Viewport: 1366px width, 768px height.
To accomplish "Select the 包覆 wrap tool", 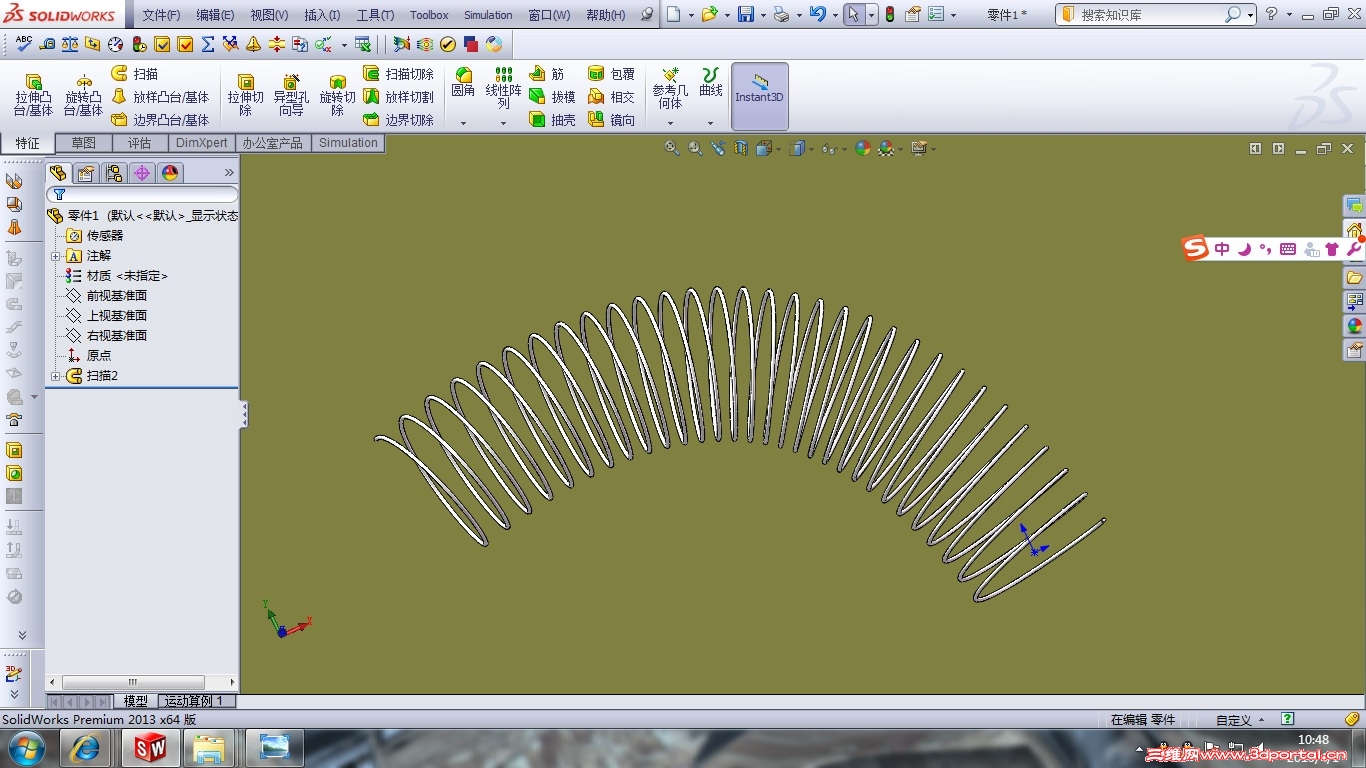I will click(x=611, y=74).
